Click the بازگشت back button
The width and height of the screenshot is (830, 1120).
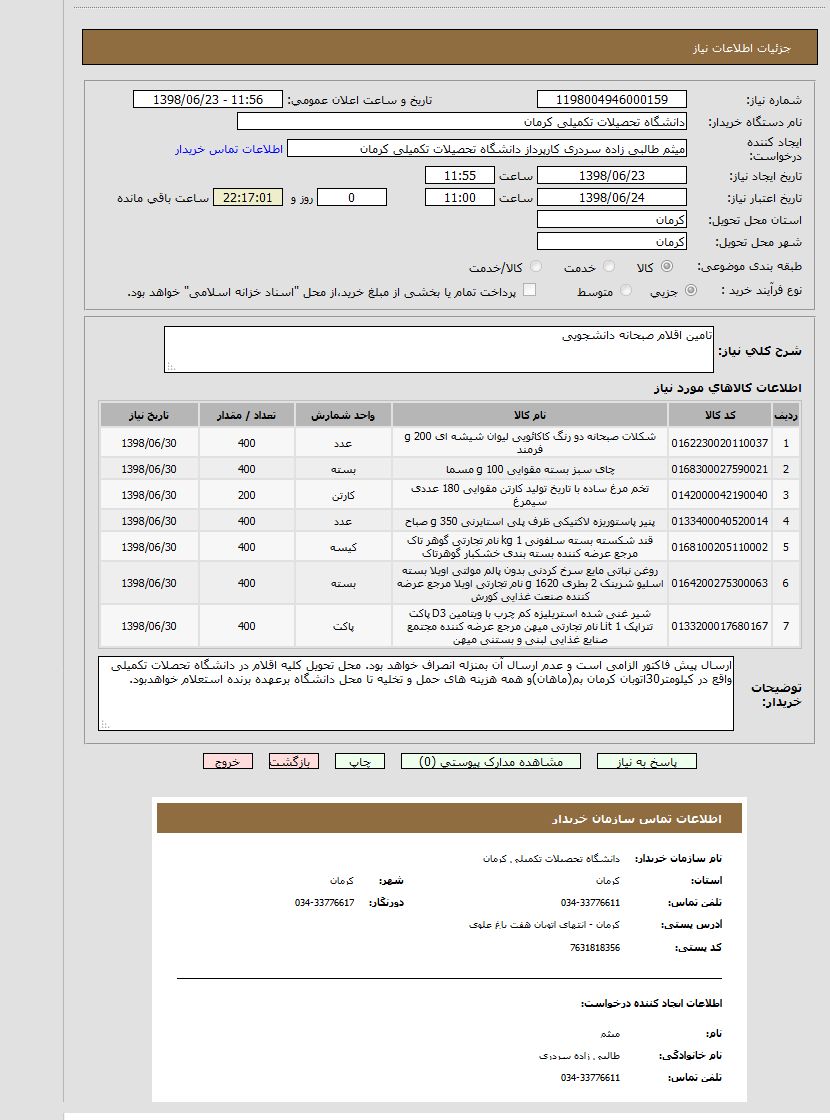[293, 762]
